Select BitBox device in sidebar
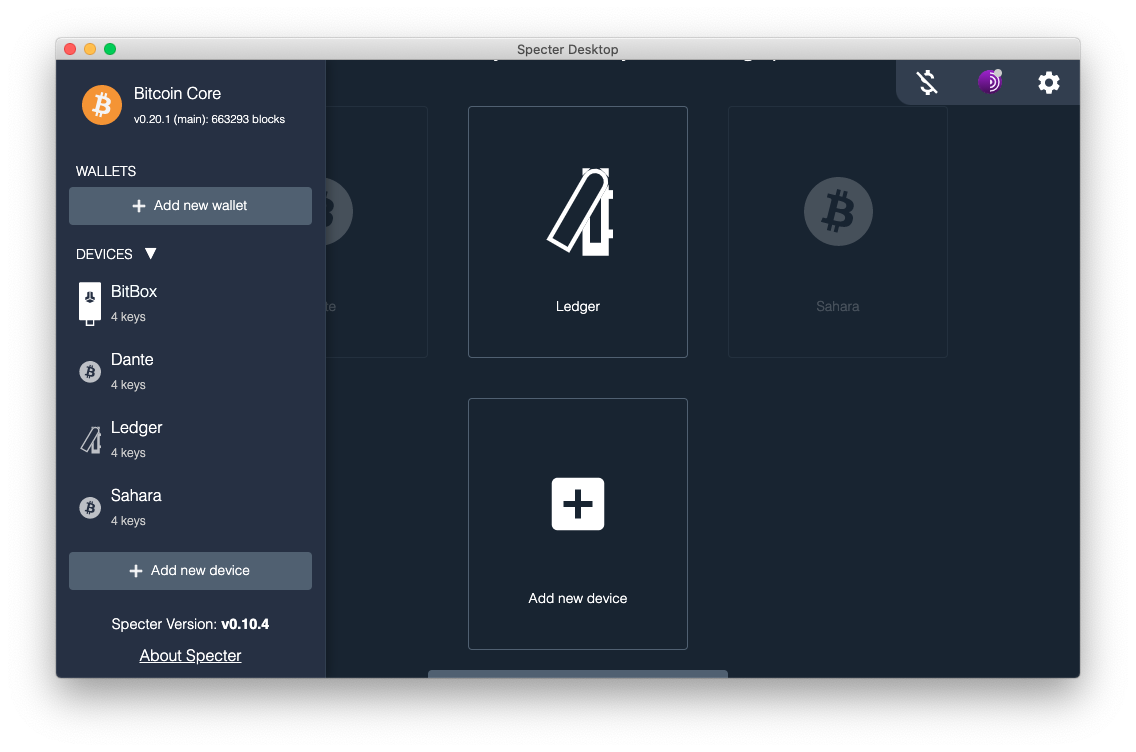1136x752 pixels. click(x=191, y=303)
